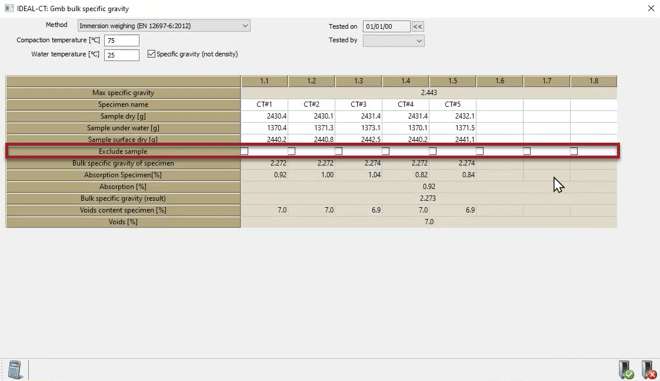Tick Exclude sample box under column 1.5

pos(433,151)
